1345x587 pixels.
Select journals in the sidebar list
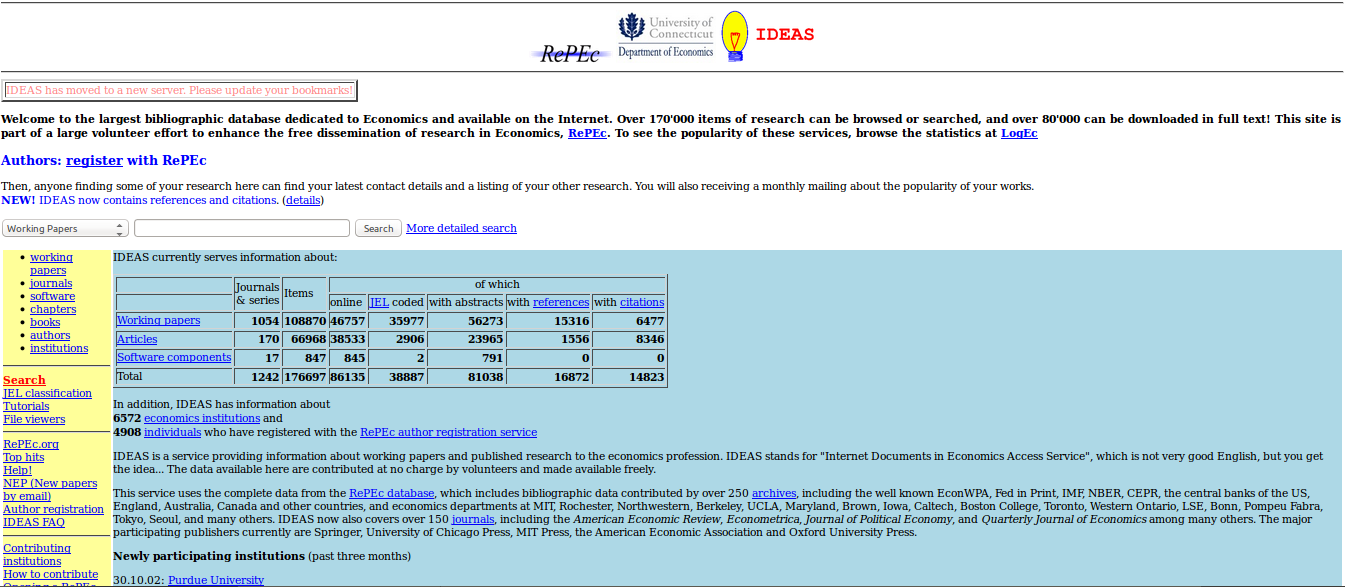(51, 283)
